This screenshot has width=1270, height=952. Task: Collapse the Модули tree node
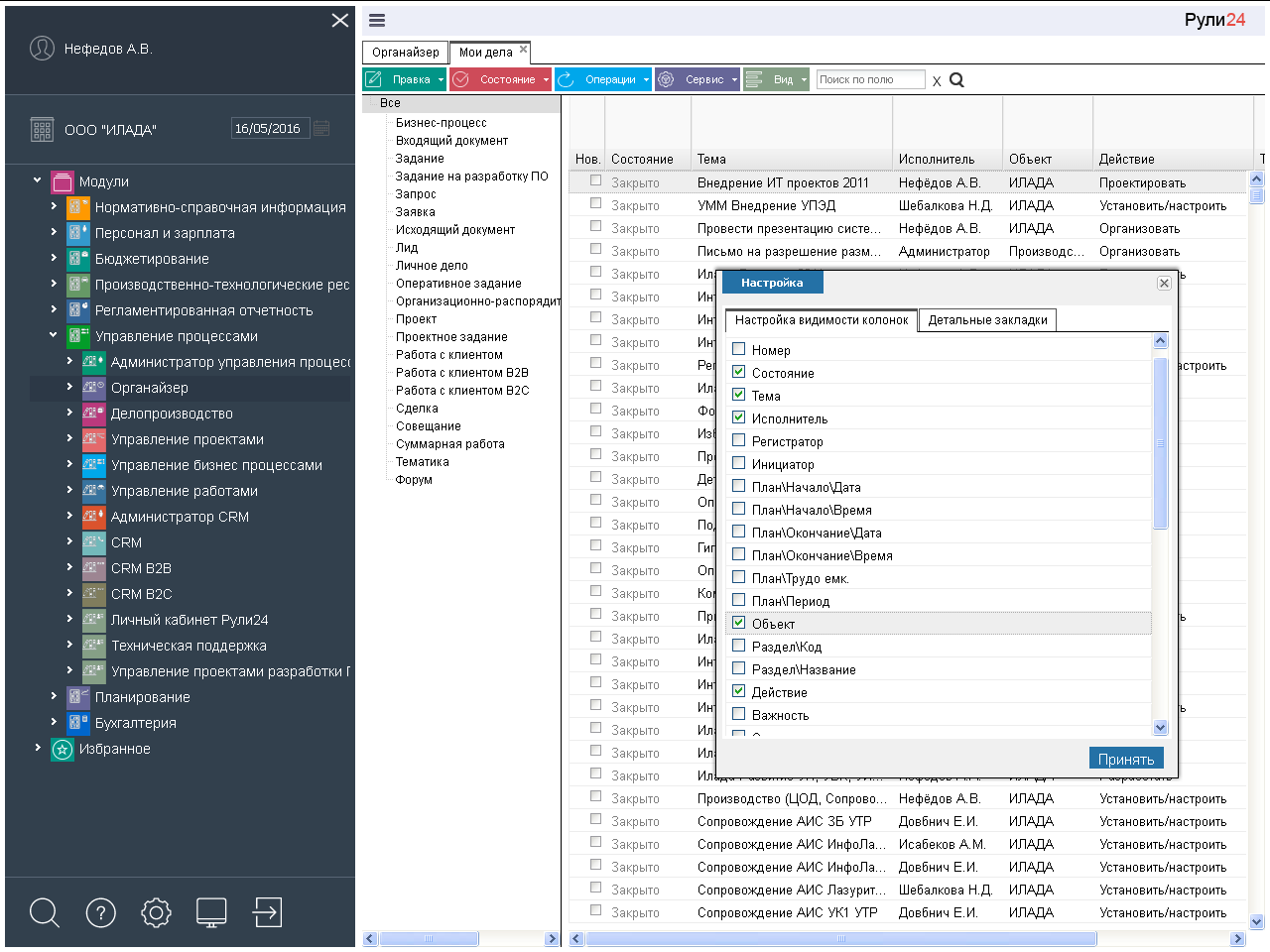click(x=38, y=180)
